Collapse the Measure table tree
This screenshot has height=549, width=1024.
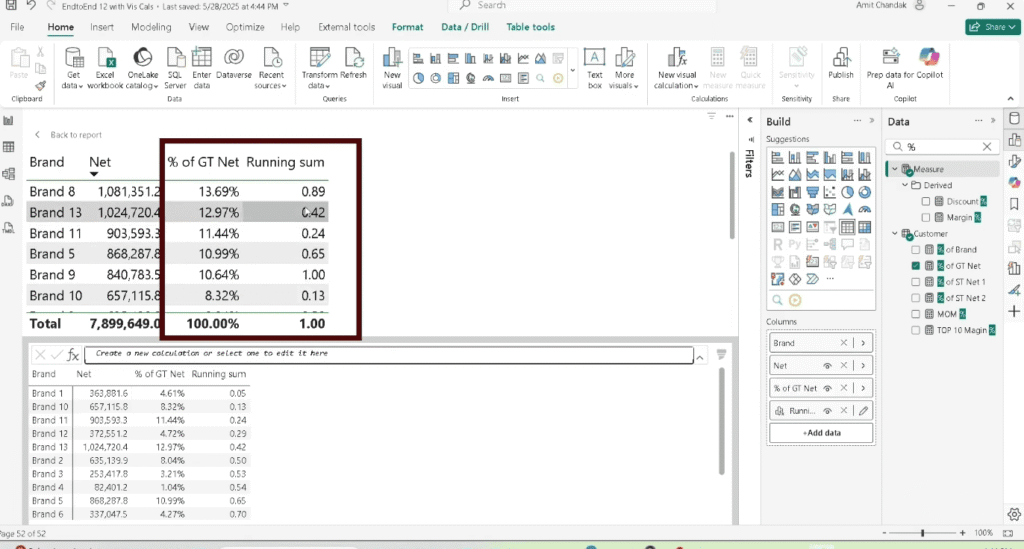(895, 169)
